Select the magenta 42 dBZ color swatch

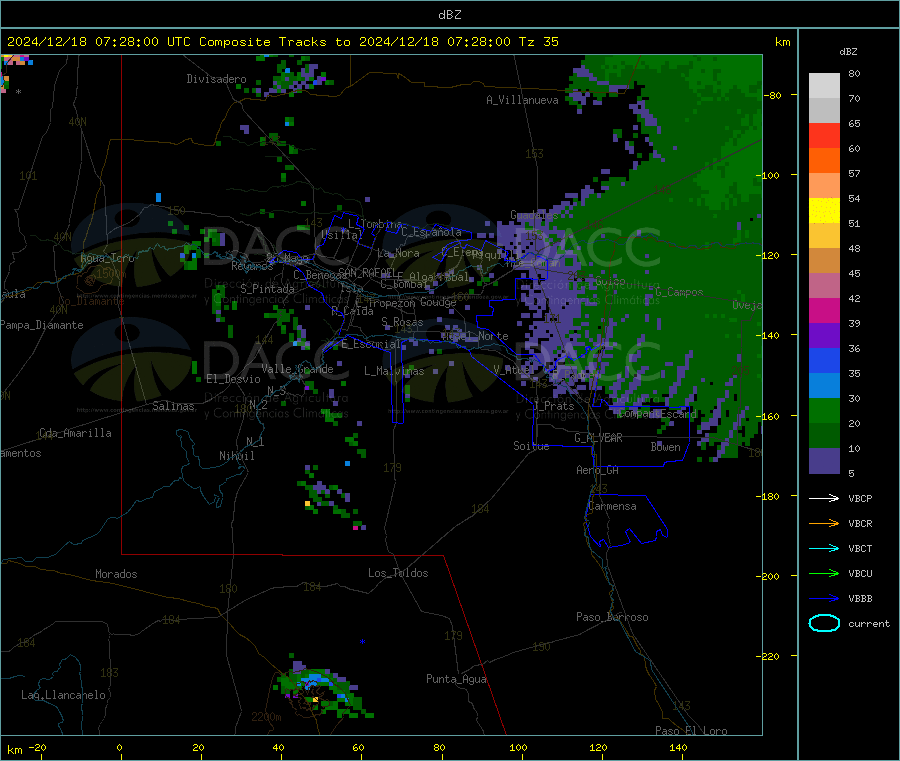pyautogui.click(x=824, y=310)
